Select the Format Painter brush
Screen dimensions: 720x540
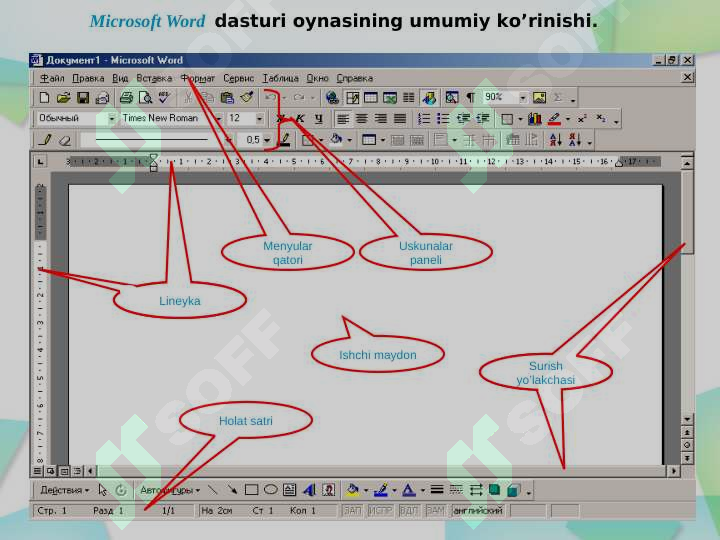tap(247, 97)
